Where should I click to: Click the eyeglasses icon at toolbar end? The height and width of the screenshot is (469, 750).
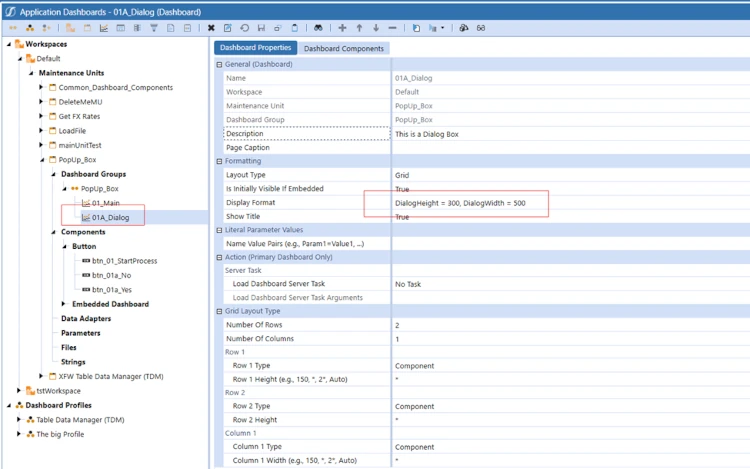point(481,28)
